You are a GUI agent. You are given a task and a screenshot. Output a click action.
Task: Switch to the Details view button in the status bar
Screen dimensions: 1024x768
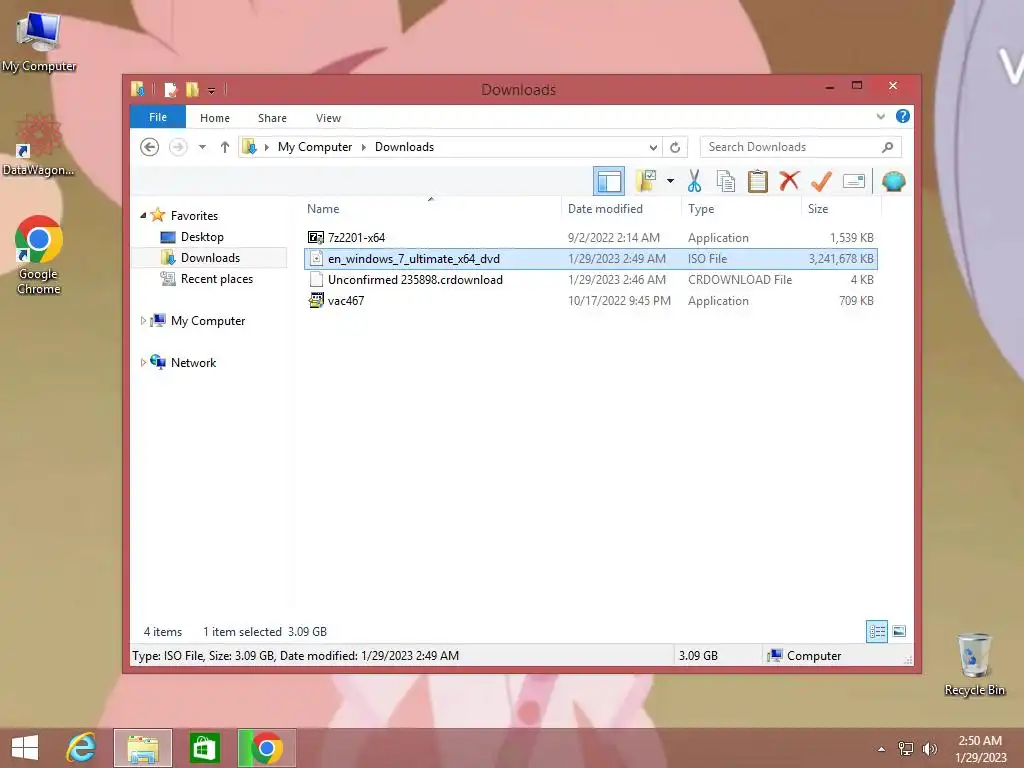(876, 632)
